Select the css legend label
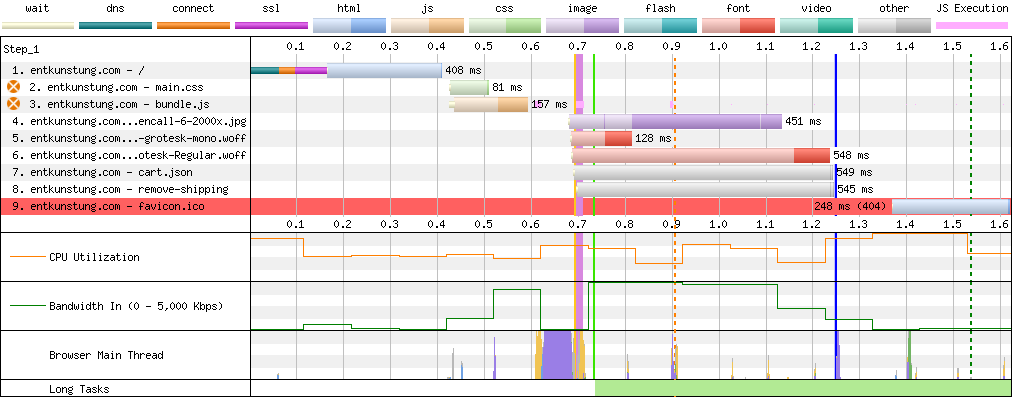 pyautogui.click(x=505, y=9)
